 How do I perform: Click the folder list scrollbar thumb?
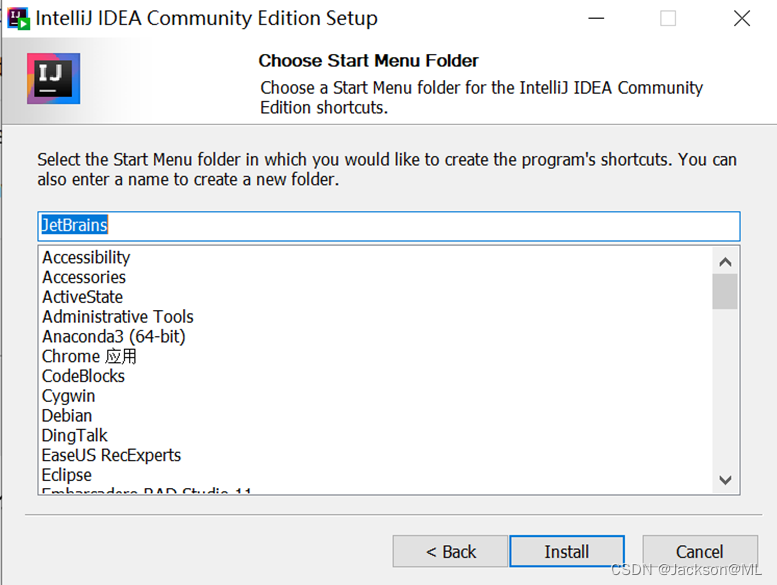tap(725, 292)
